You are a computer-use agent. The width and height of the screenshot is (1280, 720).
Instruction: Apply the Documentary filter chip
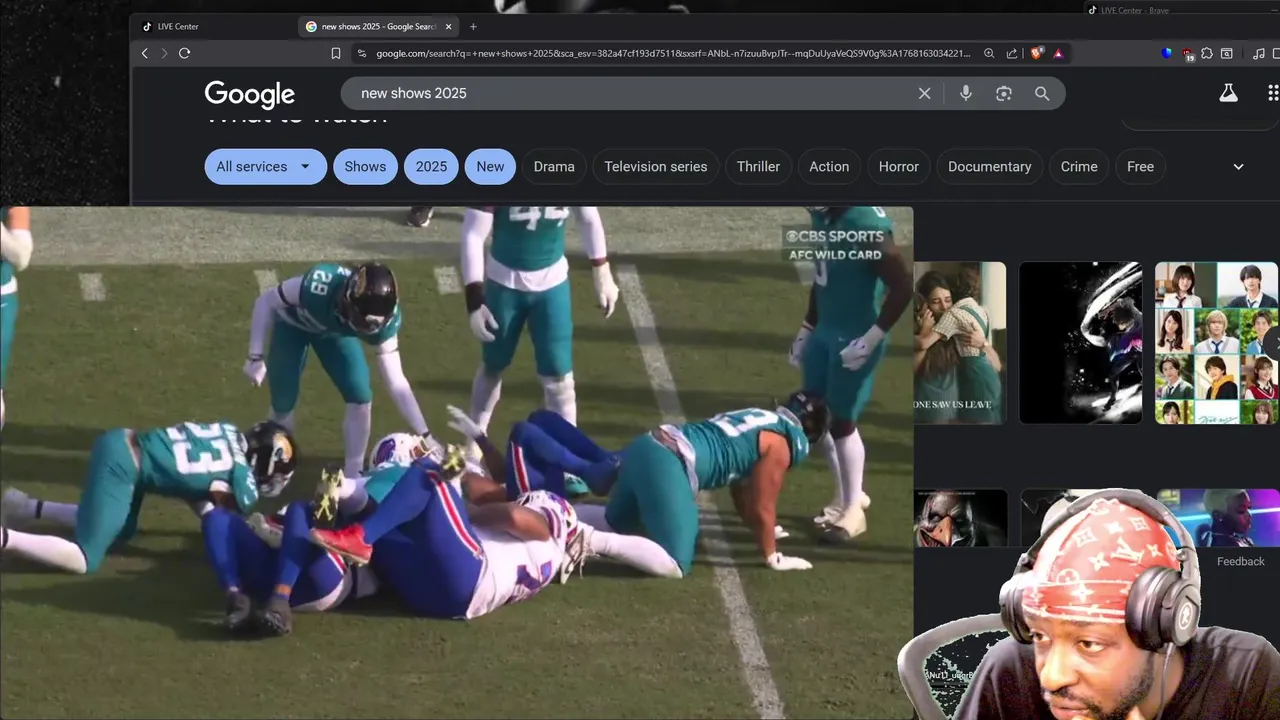(x=990, y=167)
